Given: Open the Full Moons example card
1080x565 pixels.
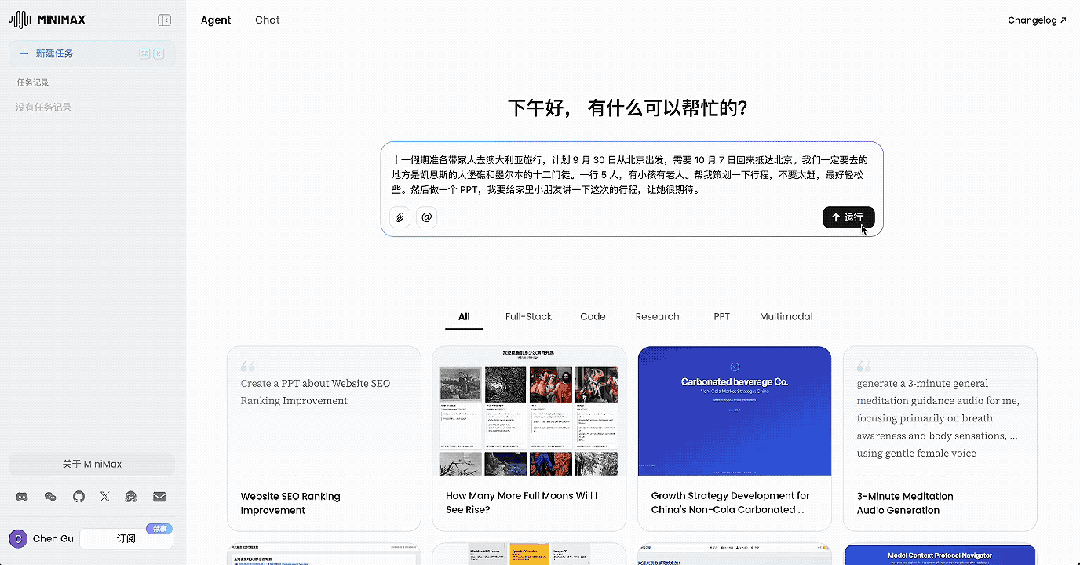Looking at the screenshot, I should pos(529,438).
